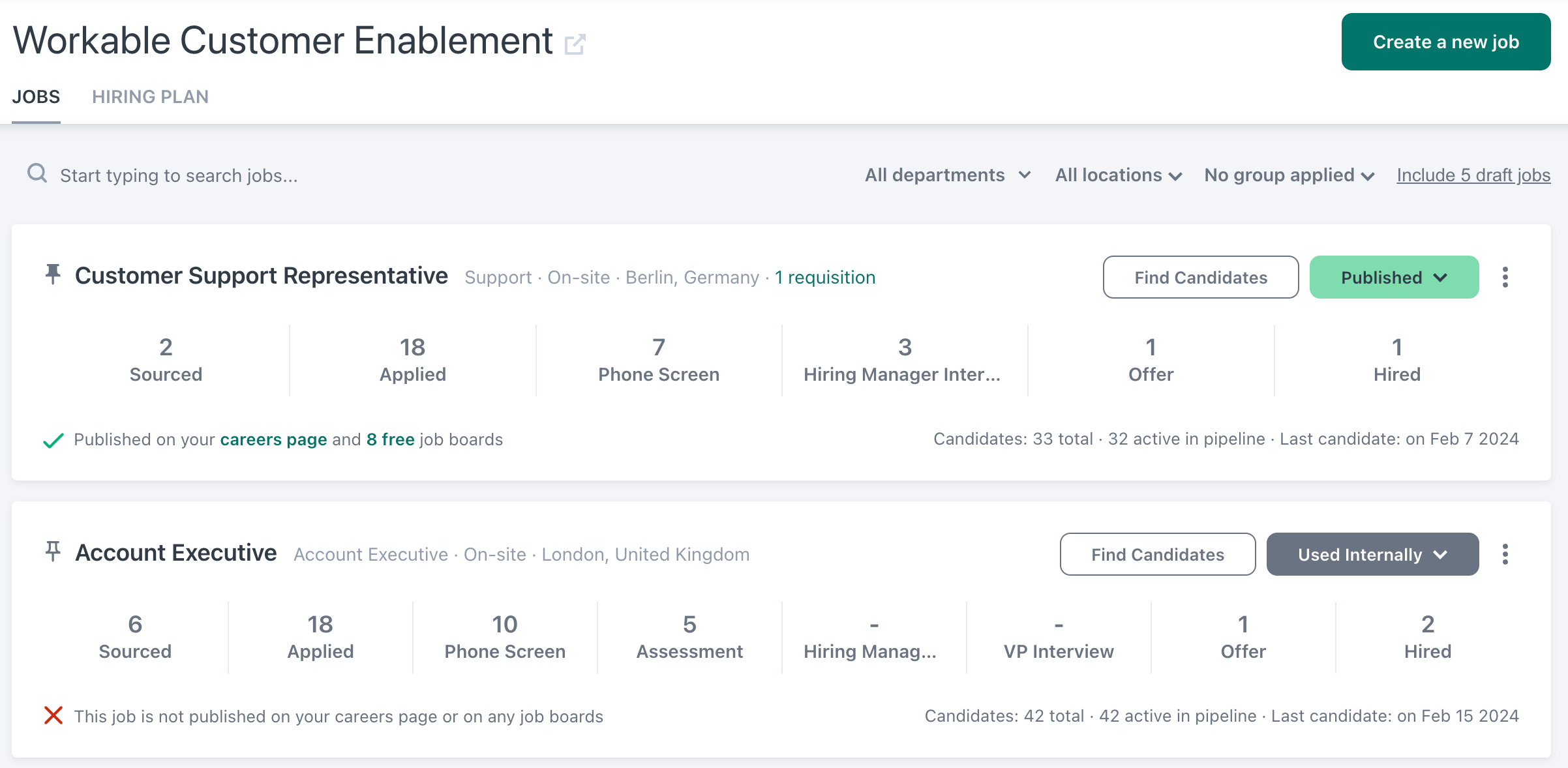1568x768 pixels.
Task: Open the All locations dropdown
Action: pyautogui.click(x=1118, y=175)
